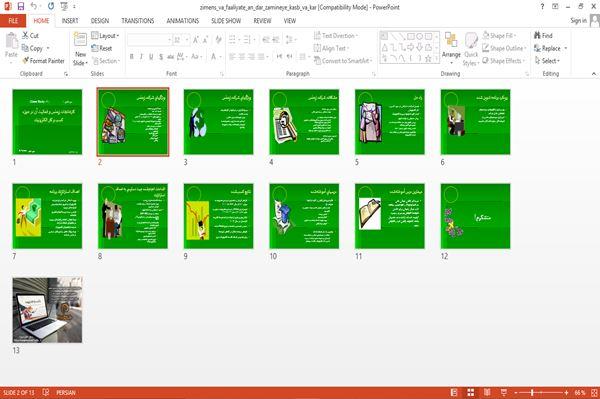
Task: Open the Arrange tool
Action: point(451,47)
